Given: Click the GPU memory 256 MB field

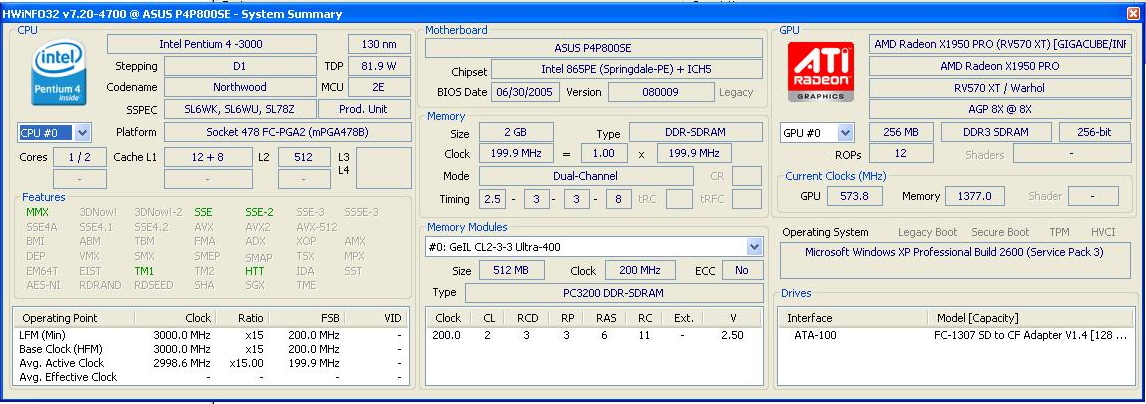Looking at the screenshot, I should click(901, 132).
